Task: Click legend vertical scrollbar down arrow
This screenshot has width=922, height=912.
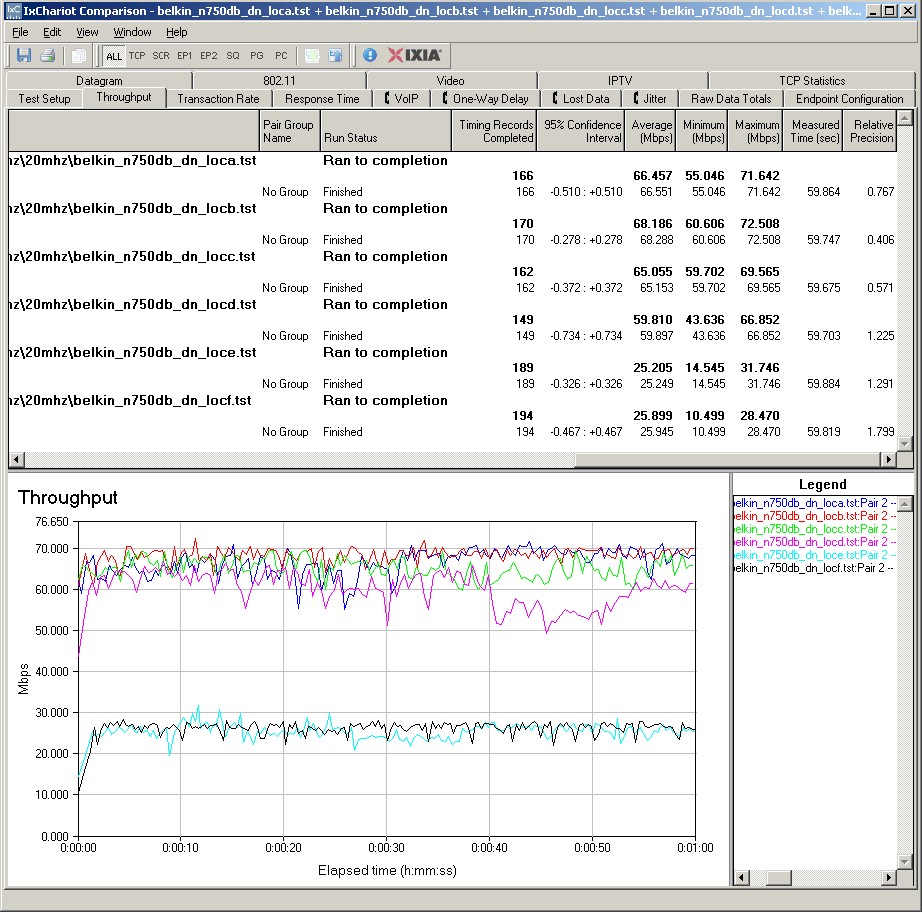Action: point(905,861)
